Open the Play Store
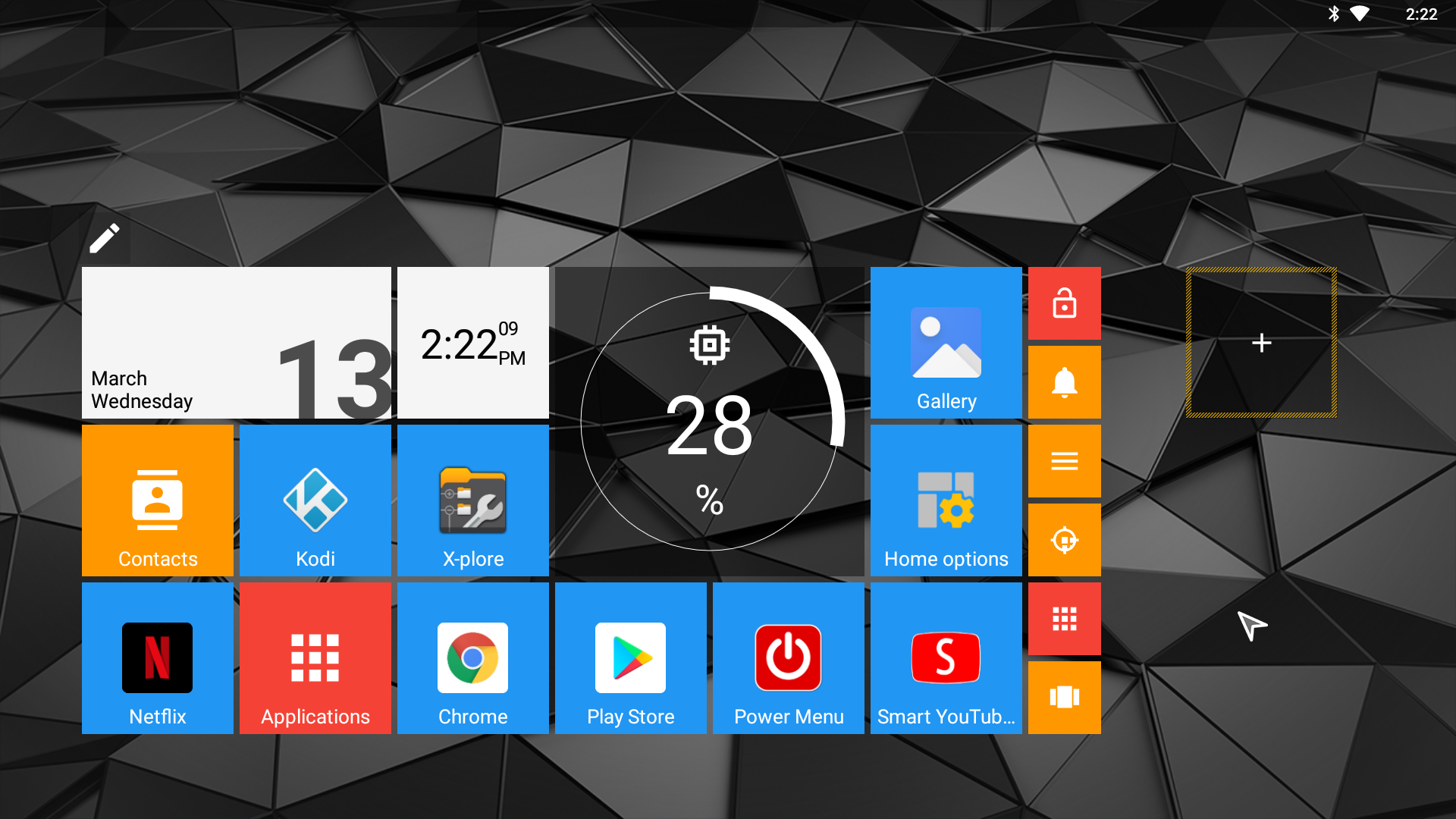The image size is (1456, 819). point(631,658)
